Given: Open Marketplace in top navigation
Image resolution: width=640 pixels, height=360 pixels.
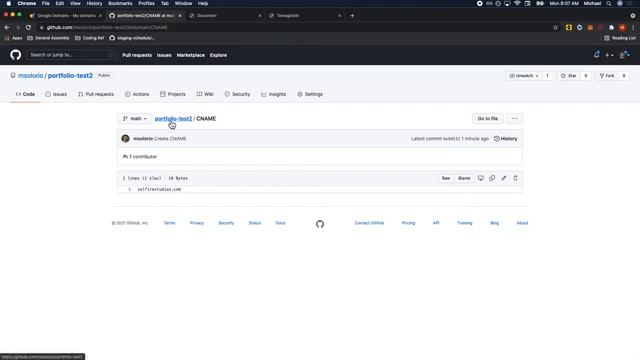Looking at the screenshot, I should click(x=191, y=55).
